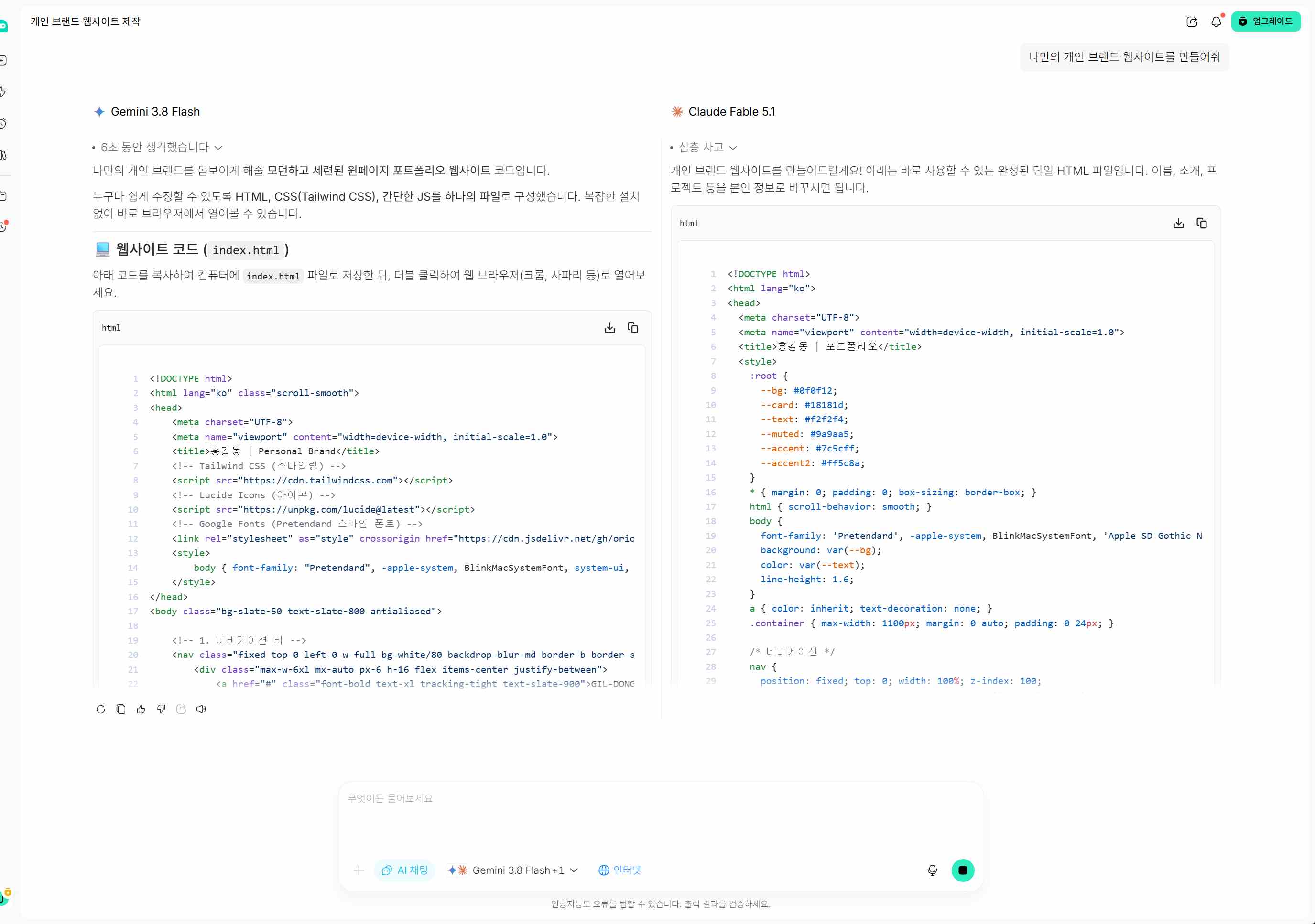Click the Gemini code block 'html' language label
The width and height of the screenshot is (1315, 924).
[111, 328]
